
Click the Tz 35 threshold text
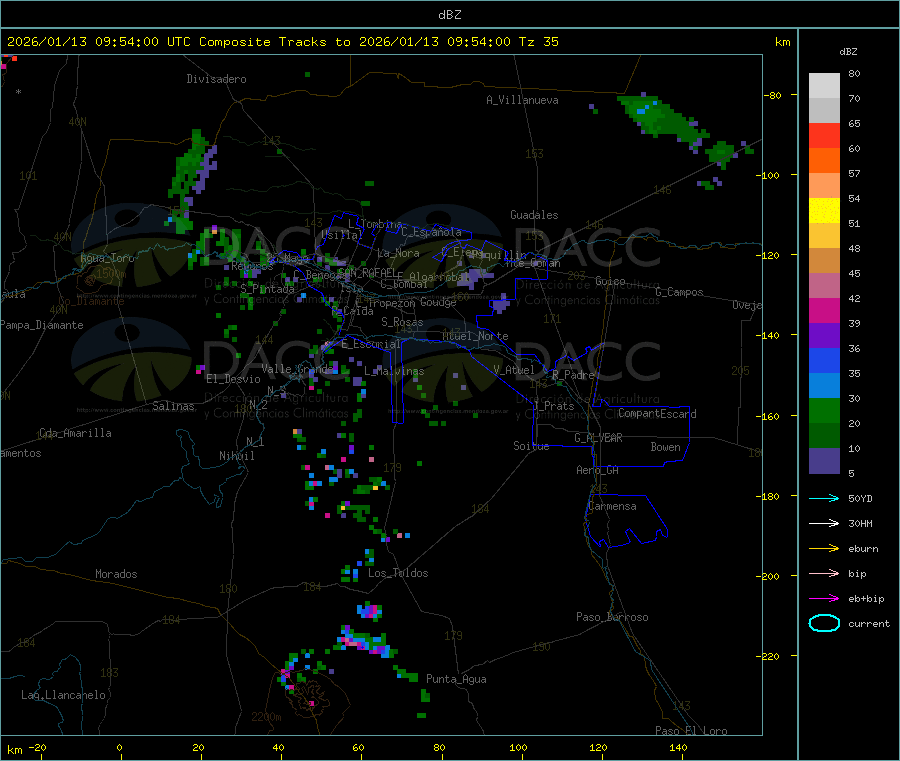(538, 42)
